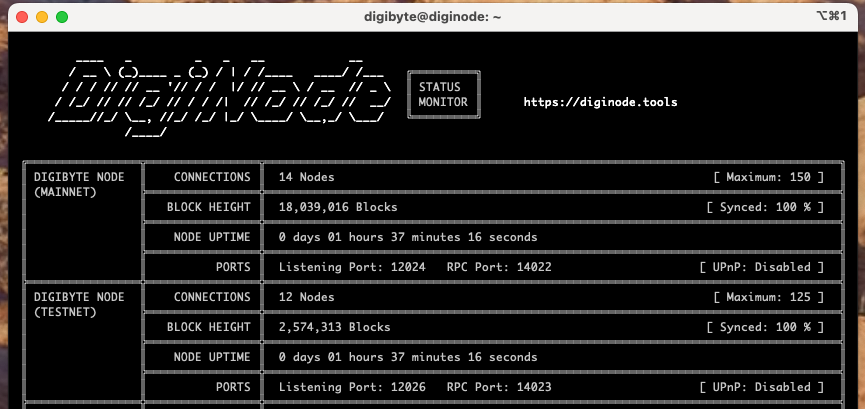Open the https://diginode.tools link
Image resolution: width=865 pixels, height=409 pixels.
[600, 102]
